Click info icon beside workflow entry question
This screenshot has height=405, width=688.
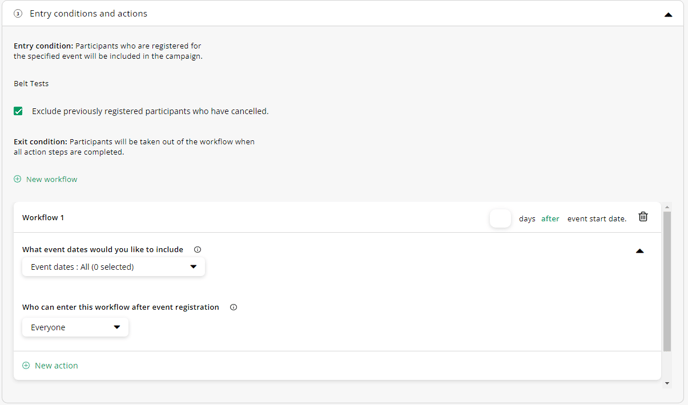[233, 307]
